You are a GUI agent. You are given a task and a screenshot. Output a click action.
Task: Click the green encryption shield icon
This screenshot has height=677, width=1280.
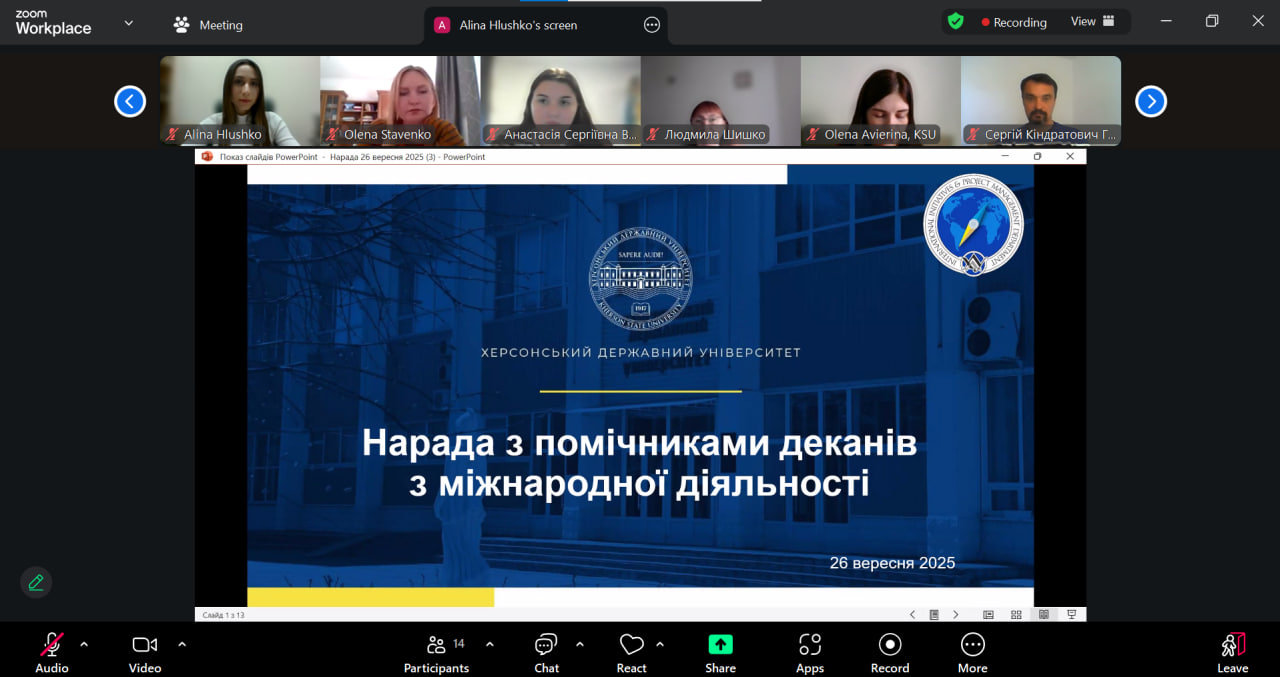point(956,21)
